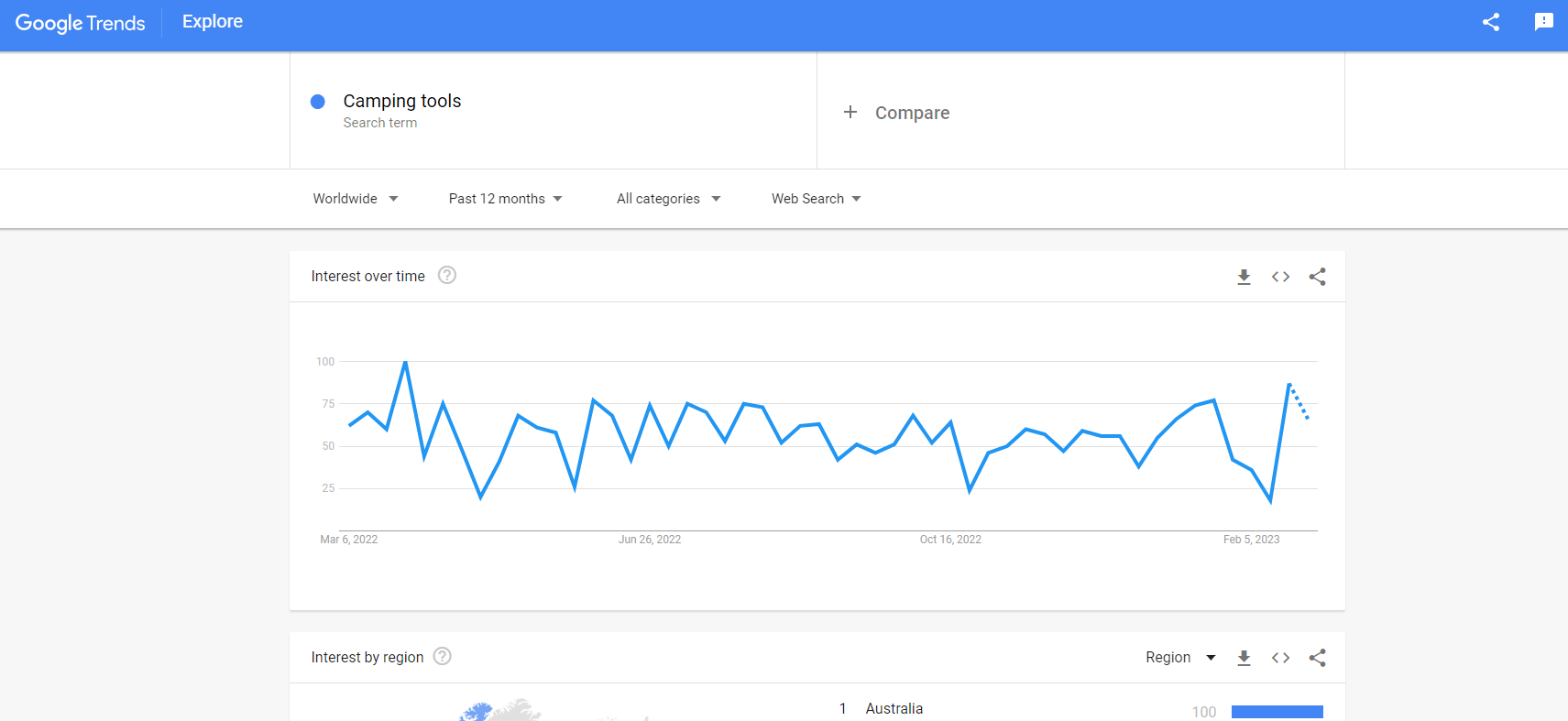This screenshot has height=721, width=1568.
Task: Open the help icon beside Interest by region
Action: coord(443,656)
